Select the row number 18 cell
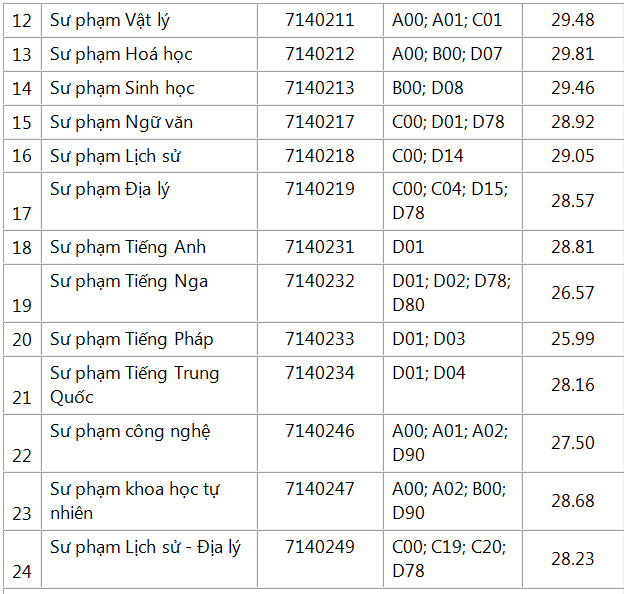The image size is (632, 594). (x=22, y=247)
